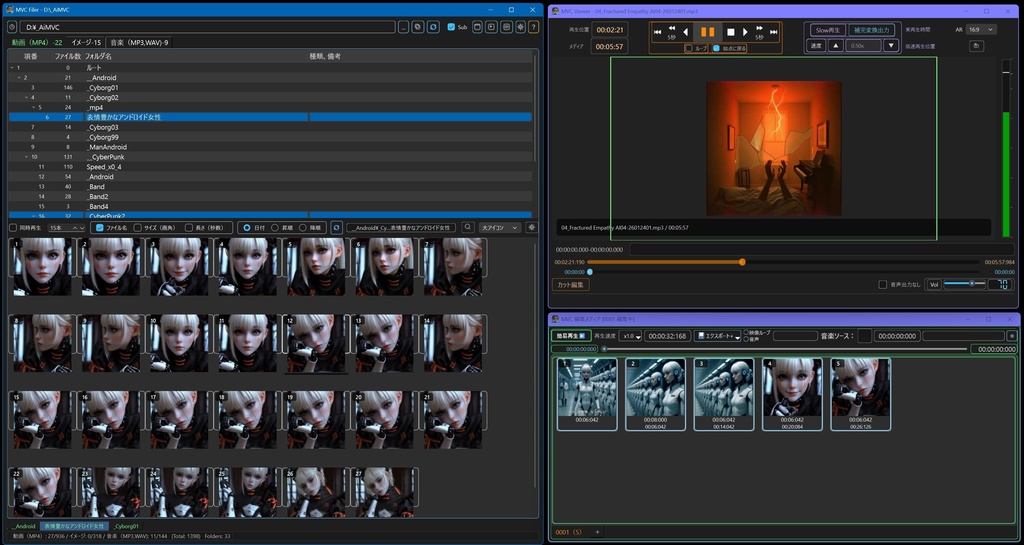Select __Android bottom folder tab
The height and width of the screenshot is (545, 1024).
tap(24, 526)
